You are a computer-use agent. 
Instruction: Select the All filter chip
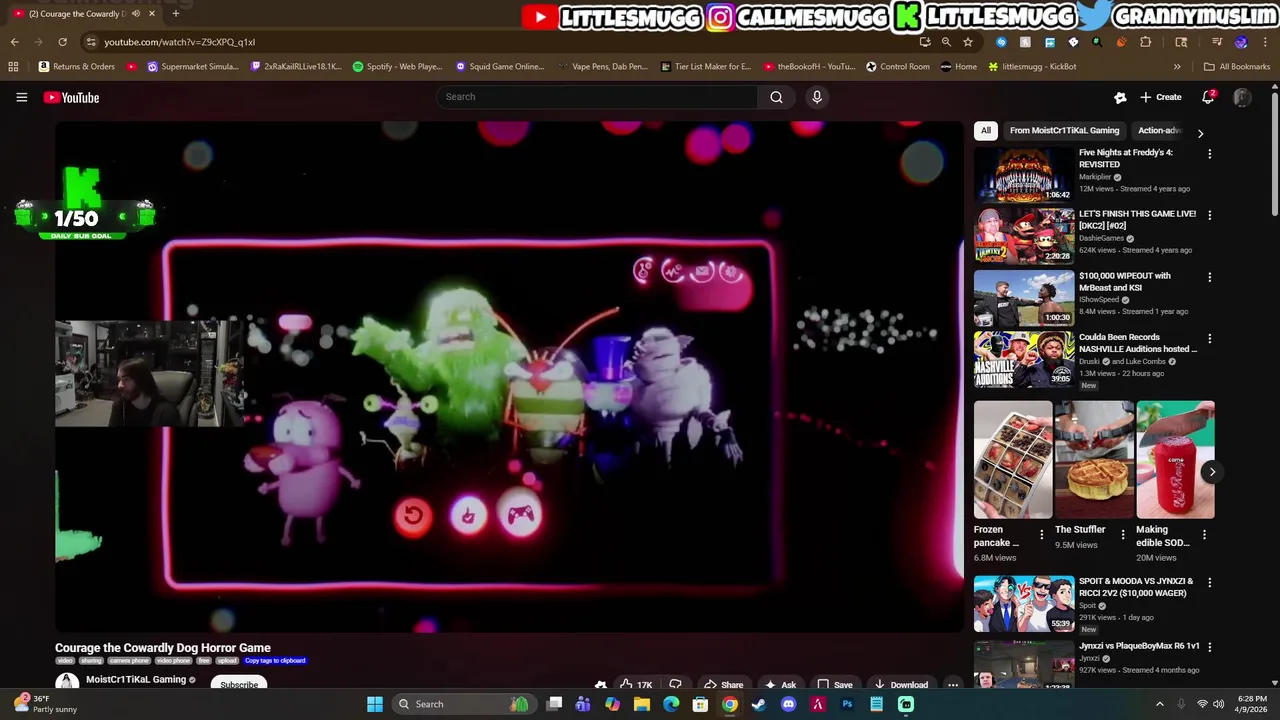point(986,130)
